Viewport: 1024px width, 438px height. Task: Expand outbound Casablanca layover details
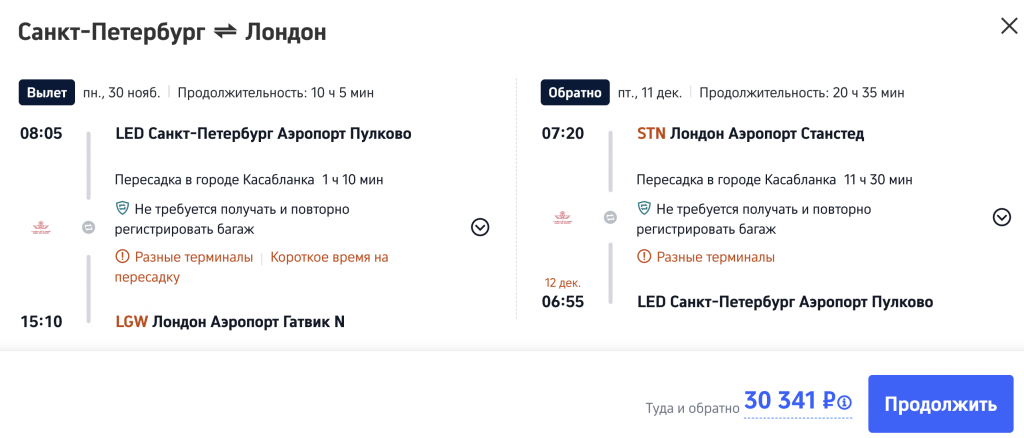[x=480, y=227]
